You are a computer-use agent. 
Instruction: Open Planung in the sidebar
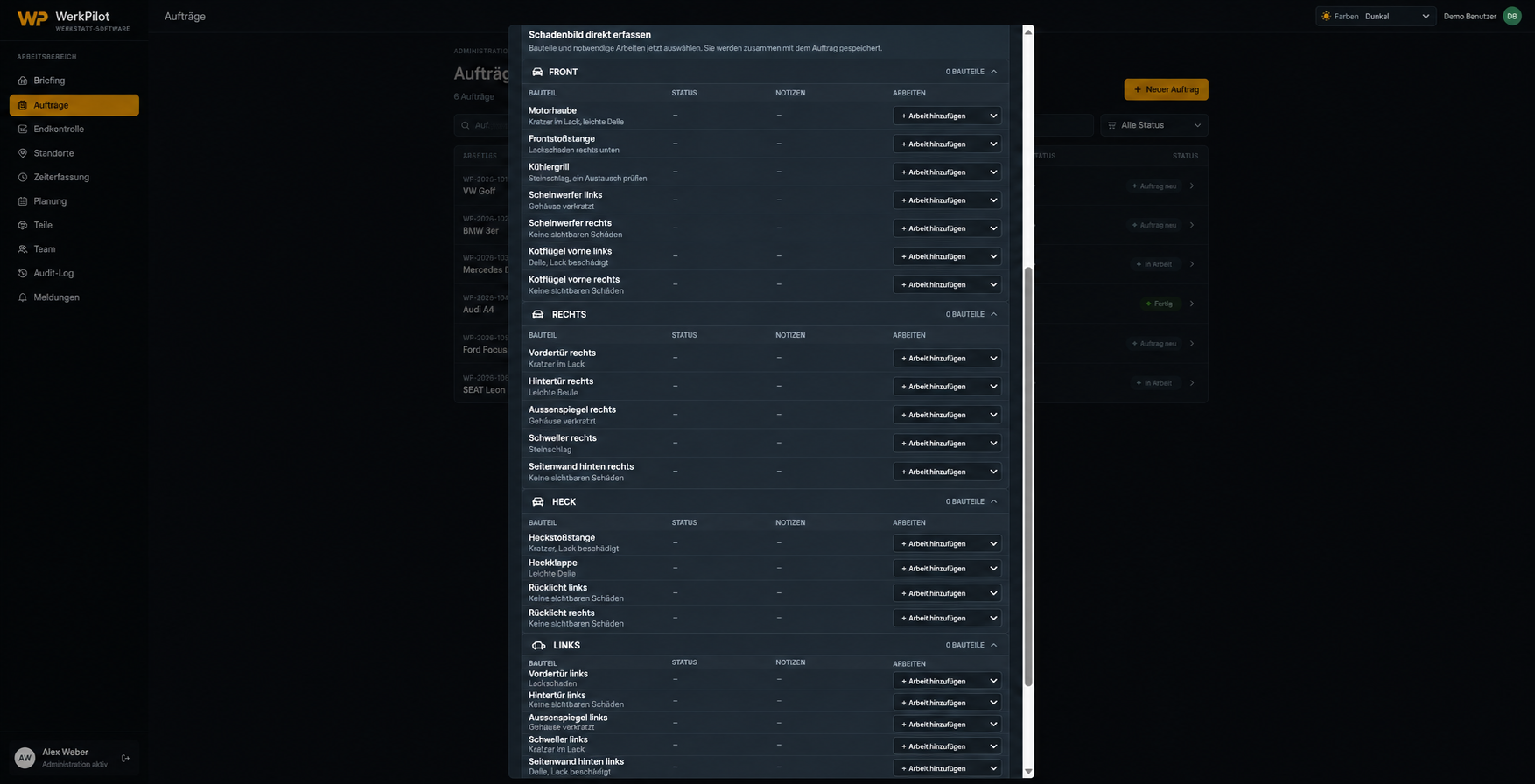click(74, 201)
